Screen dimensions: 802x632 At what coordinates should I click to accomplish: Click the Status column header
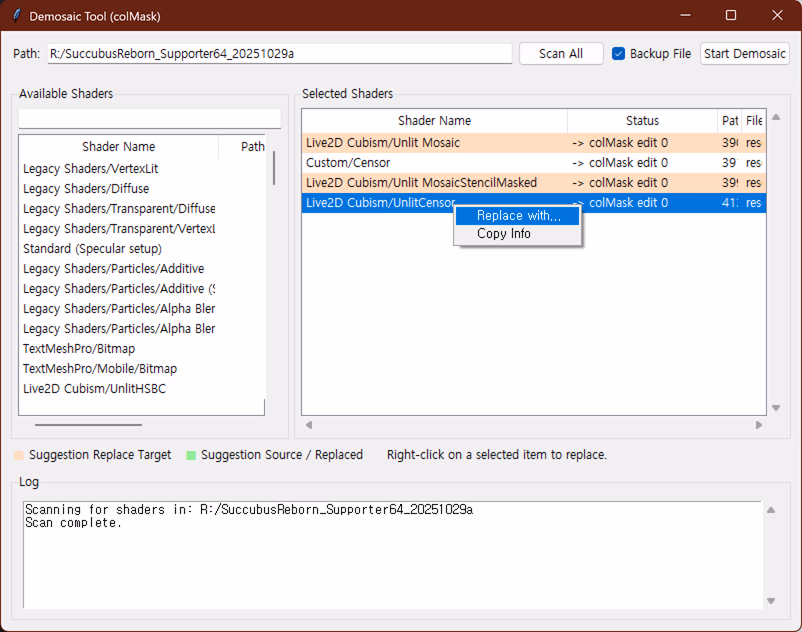tap(642, 121)
